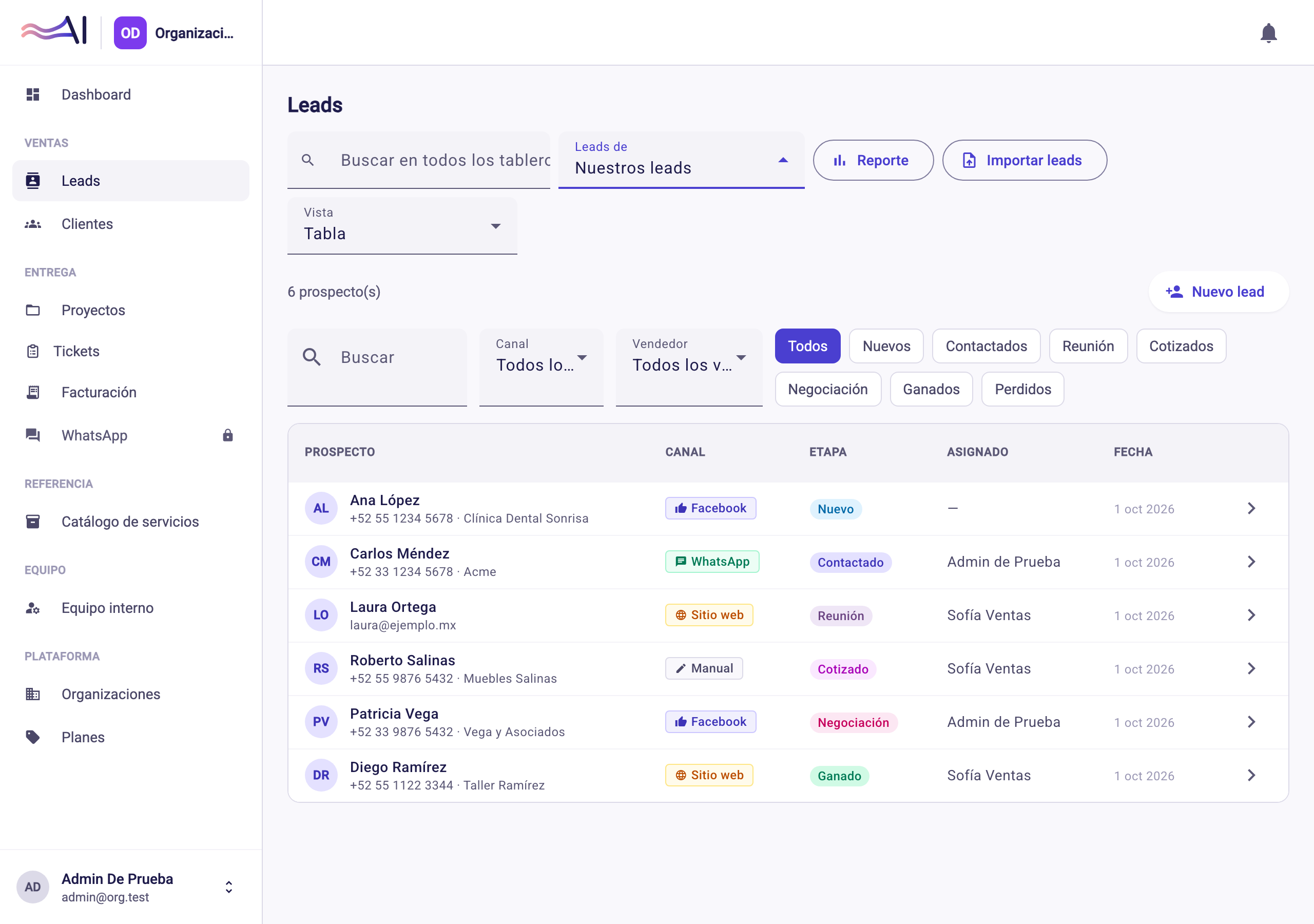
Task: Focus the Buscar en todos los tableros field
Action: [x=418, y=160]
